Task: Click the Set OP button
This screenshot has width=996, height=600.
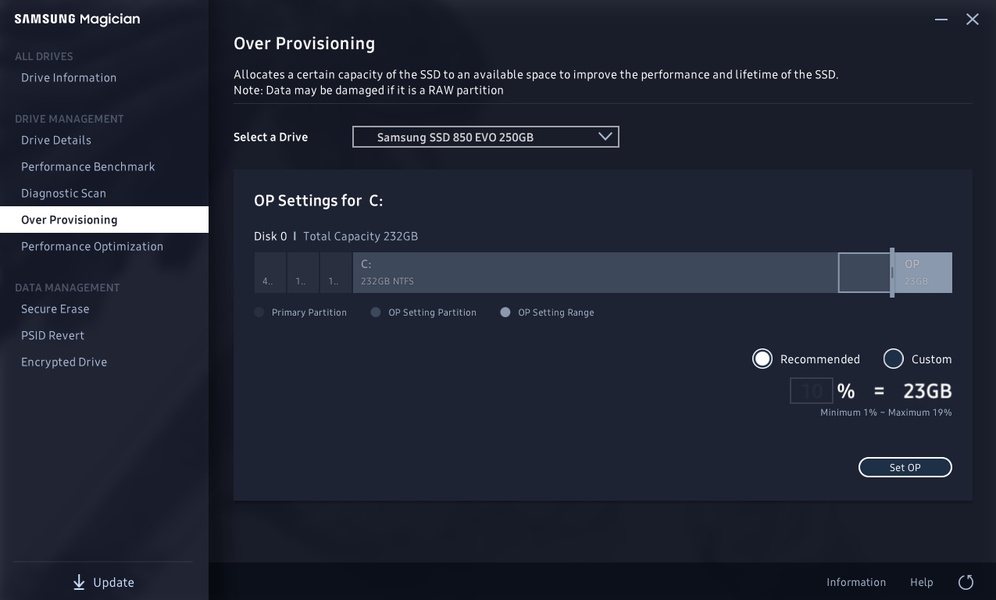Action: 905,467
